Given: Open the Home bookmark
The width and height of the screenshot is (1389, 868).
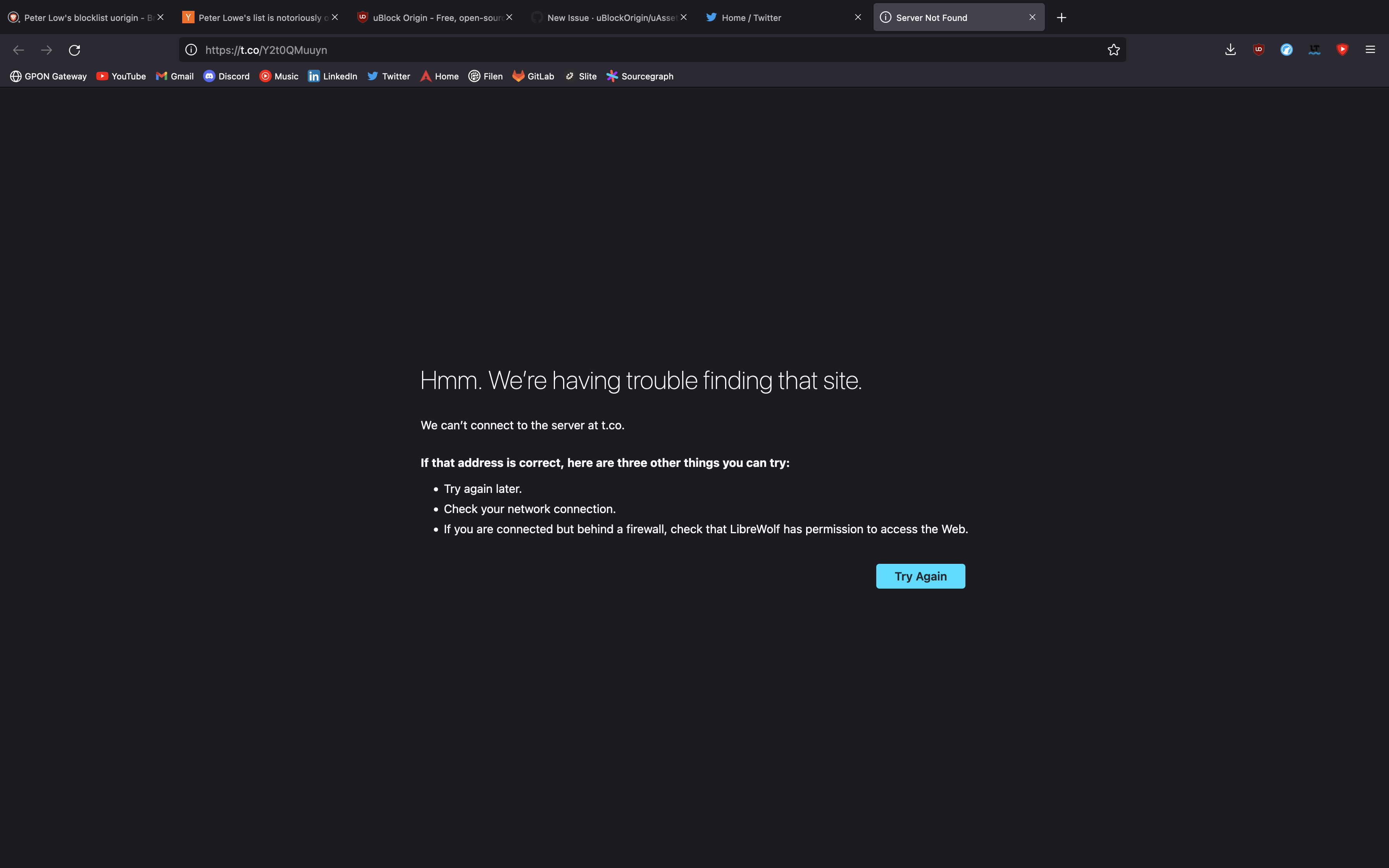Looking at the screenshot, I should coord(439,76).
